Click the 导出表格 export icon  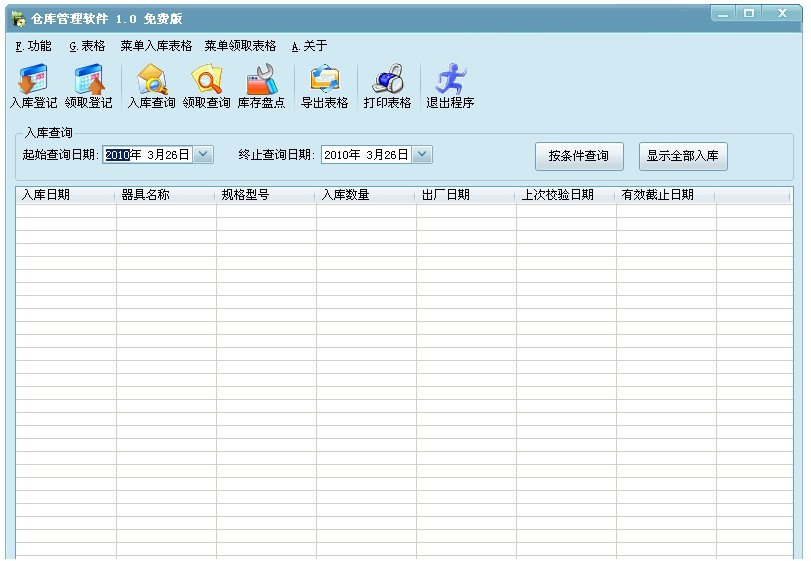click(324, 86)
